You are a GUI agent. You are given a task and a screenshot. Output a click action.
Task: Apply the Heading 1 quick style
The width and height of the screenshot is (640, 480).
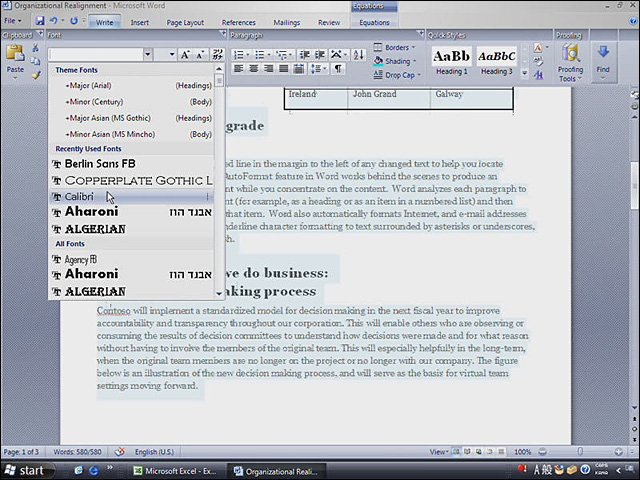451,61
